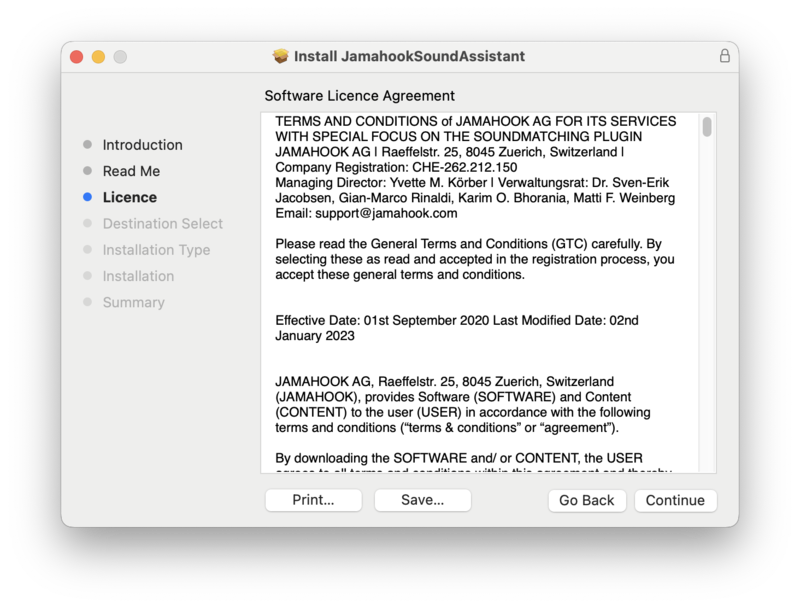Click the red close window button

click(x=77, y=57)
